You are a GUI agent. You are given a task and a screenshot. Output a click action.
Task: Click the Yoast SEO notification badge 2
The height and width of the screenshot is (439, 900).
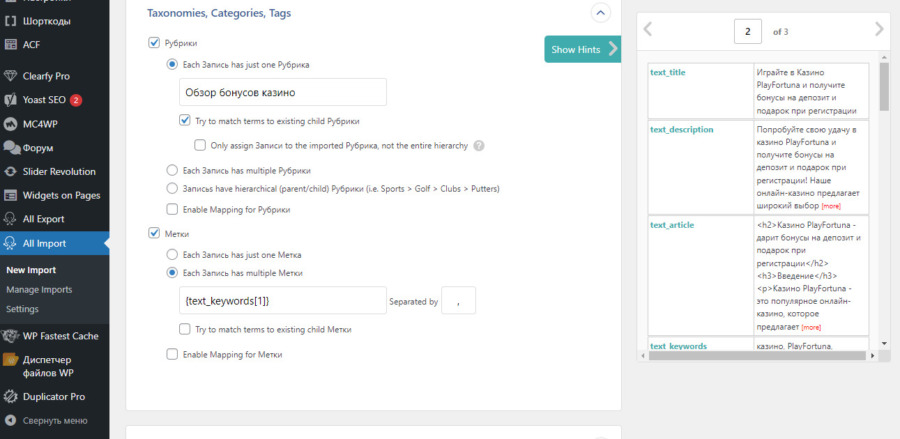76,100
